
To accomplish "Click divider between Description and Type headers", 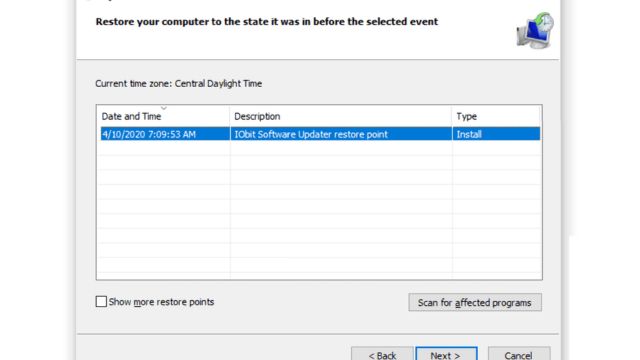I will pyautogui.click(x=452, y=116).
